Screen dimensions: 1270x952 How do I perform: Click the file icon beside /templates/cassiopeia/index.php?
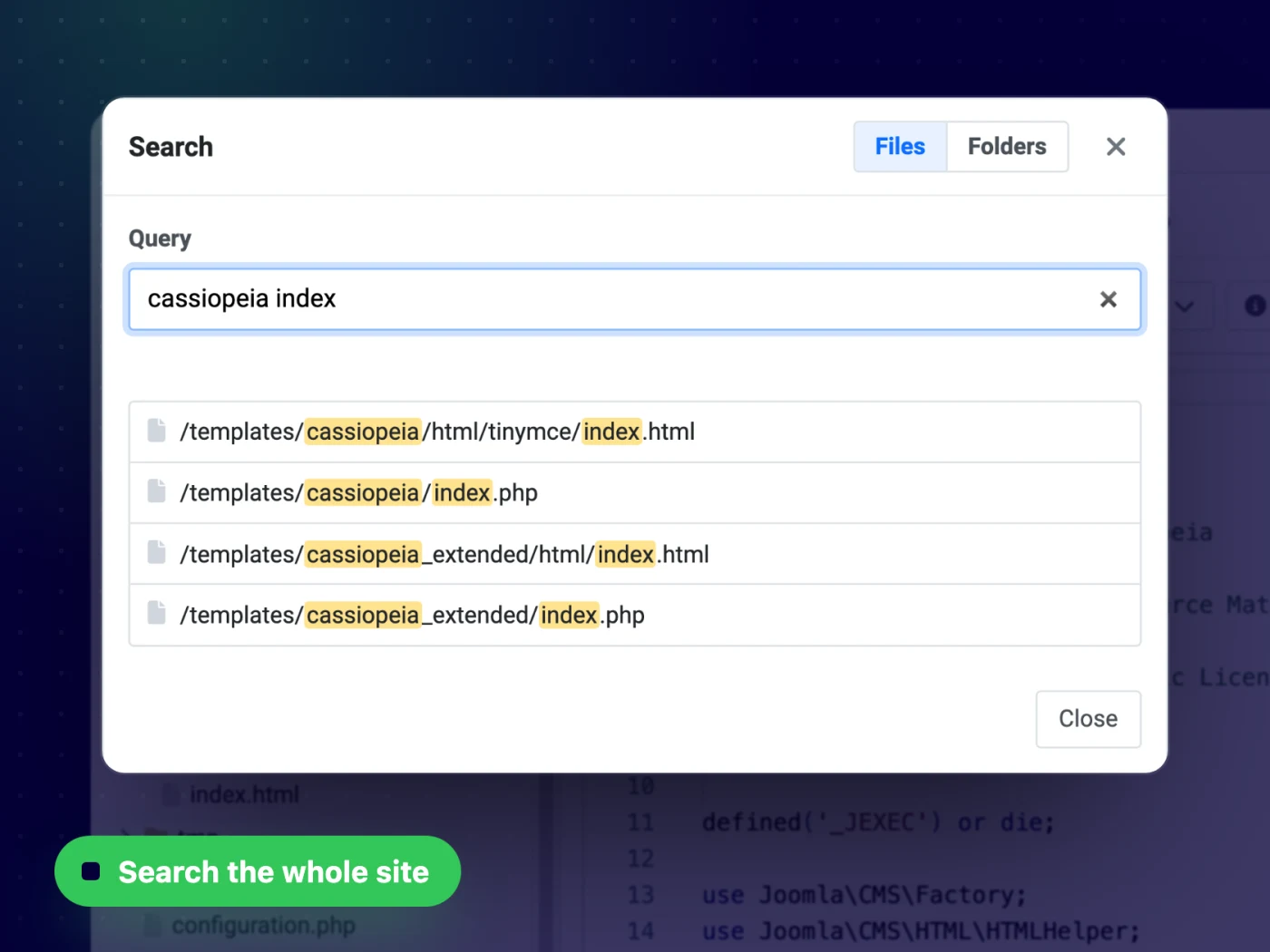click(157, 491)
